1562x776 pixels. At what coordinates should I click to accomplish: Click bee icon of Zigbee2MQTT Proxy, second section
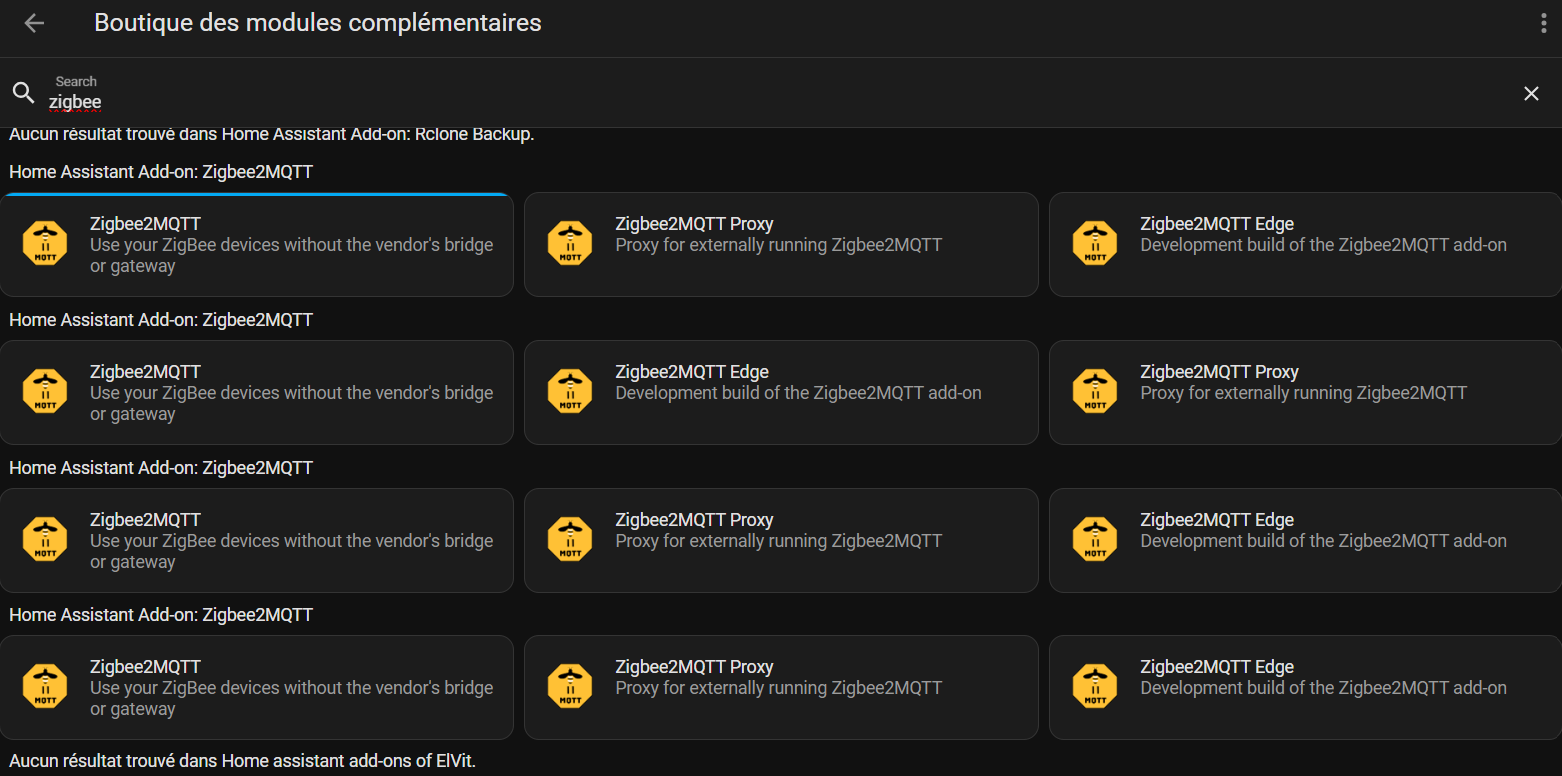tap(1095, 391)
